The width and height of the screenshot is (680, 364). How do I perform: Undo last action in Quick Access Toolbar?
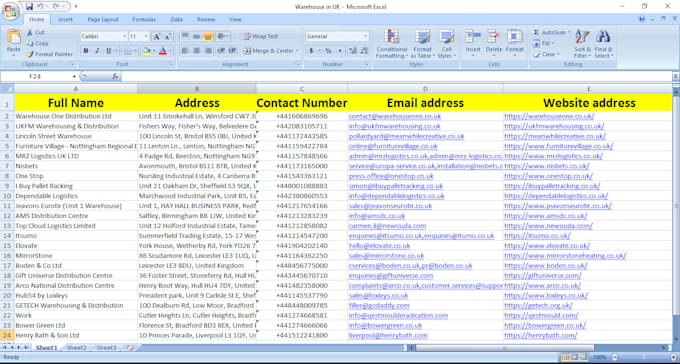click(40, 7)
